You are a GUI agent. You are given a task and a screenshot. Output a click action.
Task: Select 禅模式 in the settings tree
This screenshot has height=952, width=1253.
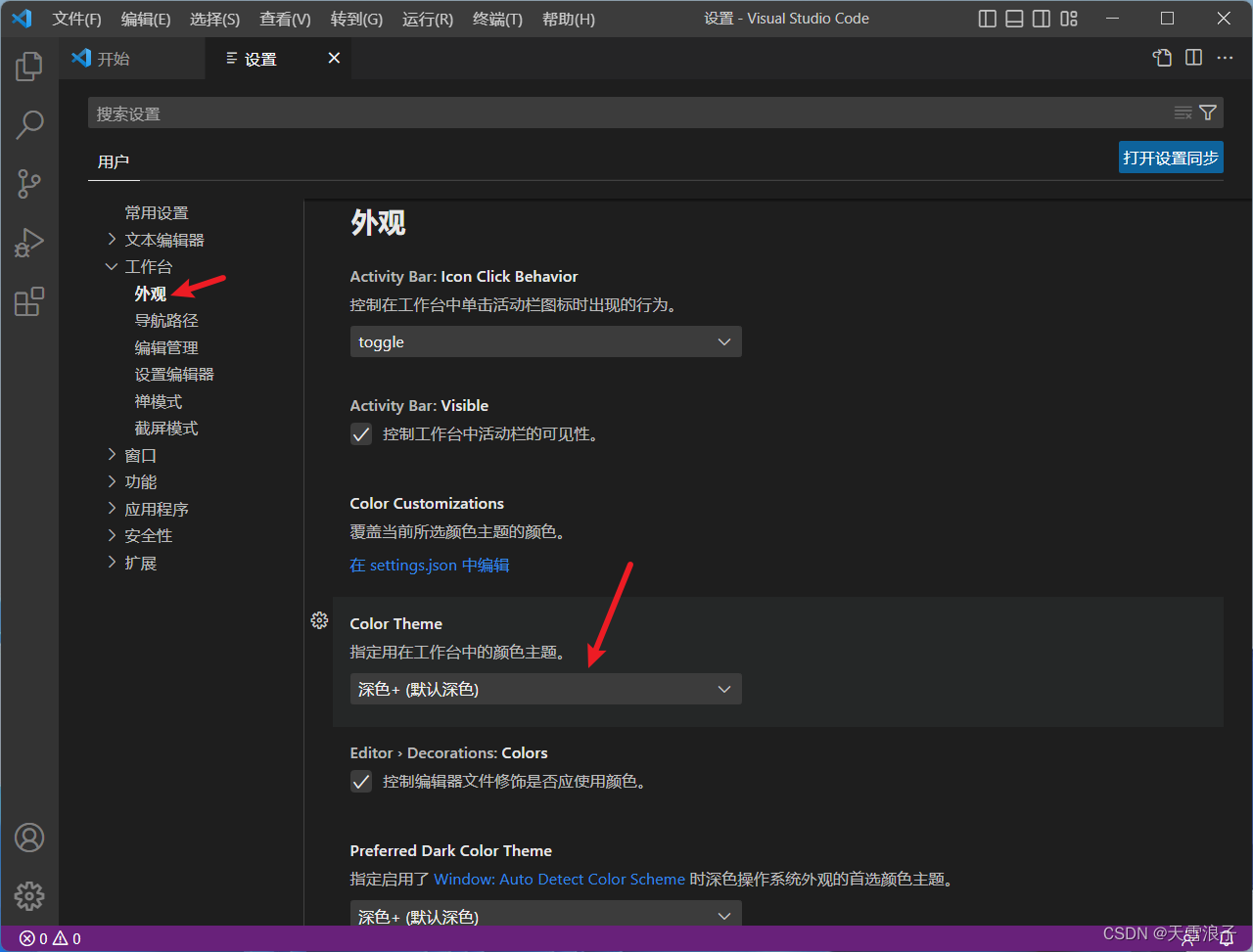[x=159, y=401]
